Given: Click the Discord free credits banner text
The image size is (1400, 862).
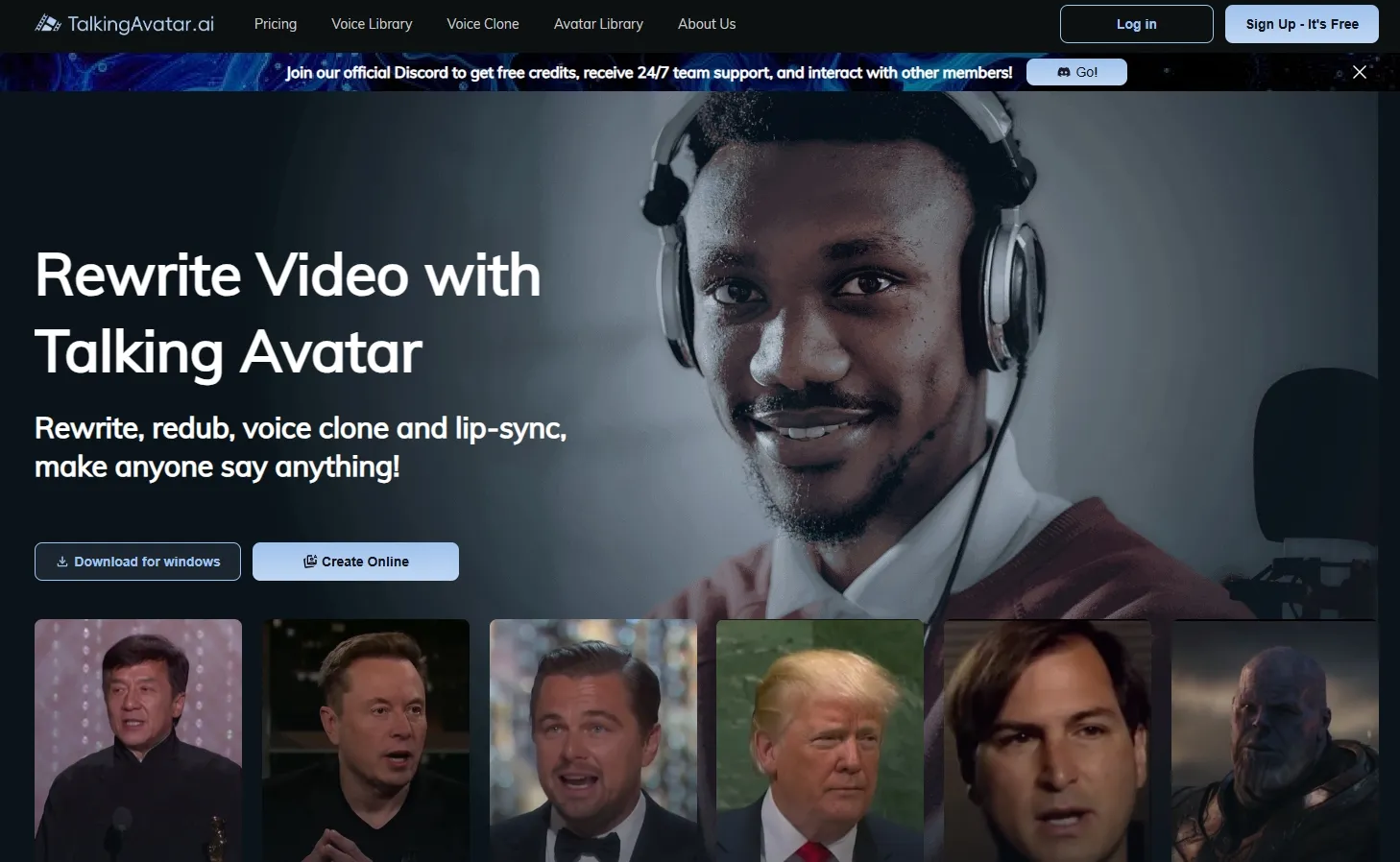Looking at the screenshot, I should pos(649,73).
